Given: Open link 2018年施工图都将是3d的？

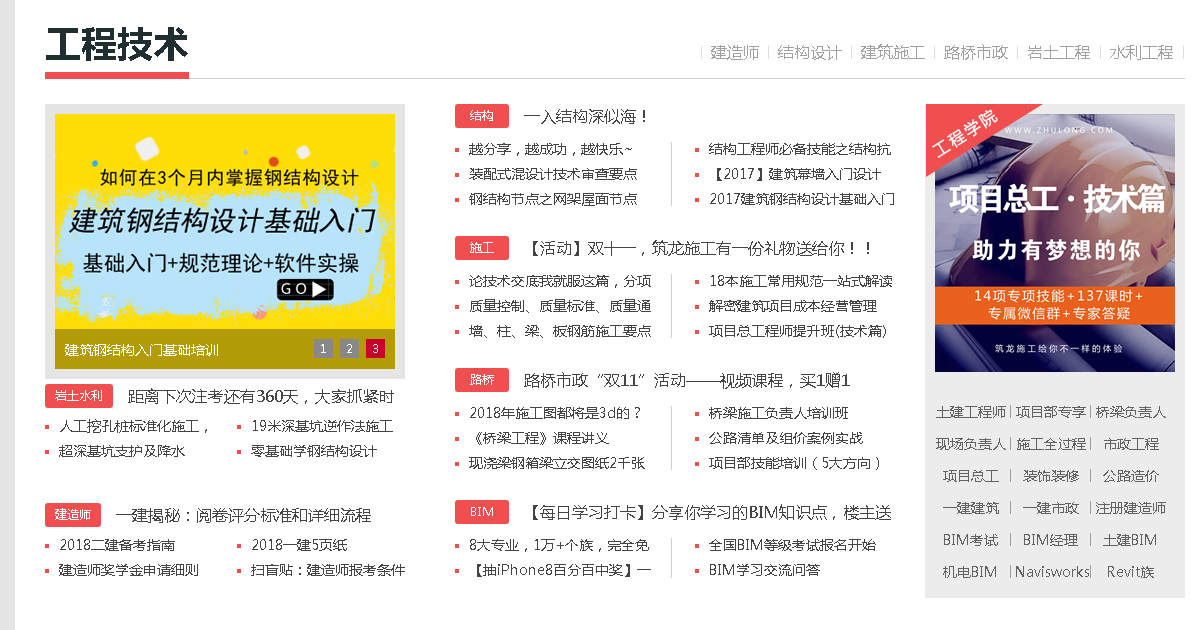Looking at the screenshot, I should (555, 413).
